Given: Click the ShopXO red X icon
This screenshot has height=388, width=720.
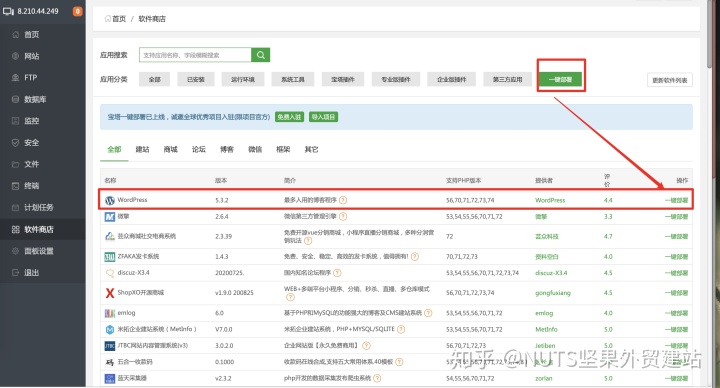Looking at the screenshot, I should (x=110, y=293).
